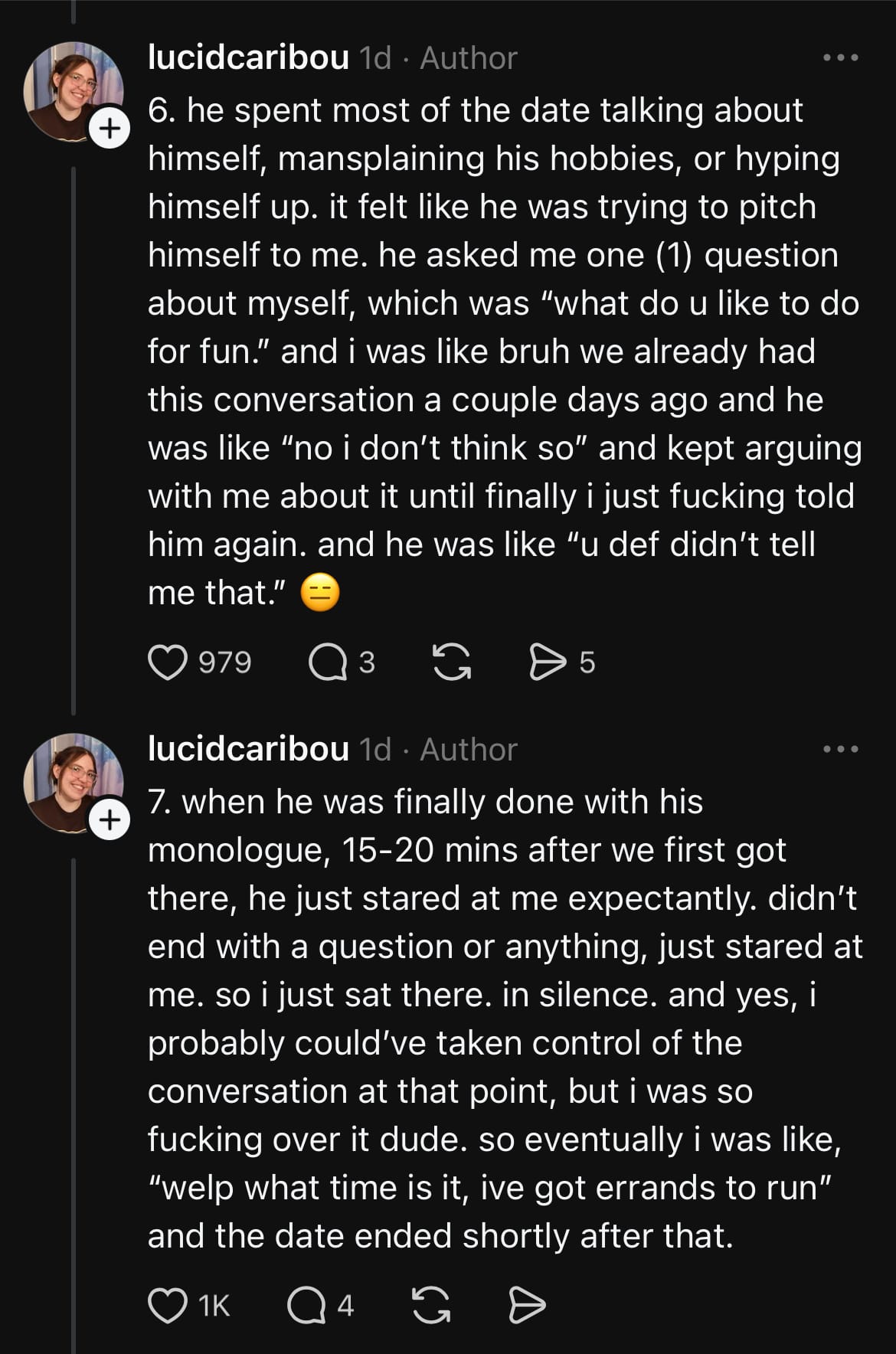Tap the 1d timestamp on post 6
This screenshot has height=1354, width=896.
tap(375, 58)
